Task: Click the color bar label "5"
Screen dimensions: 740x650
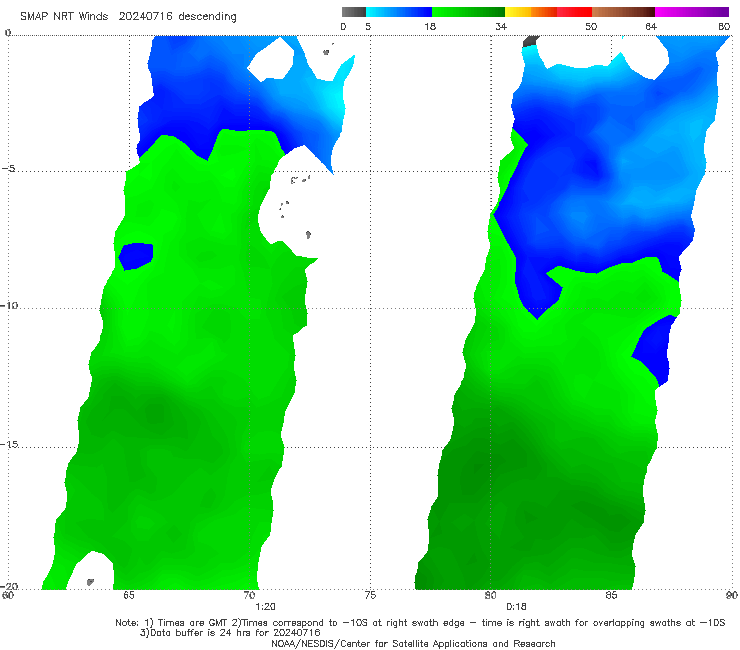Action: point(368,27)
